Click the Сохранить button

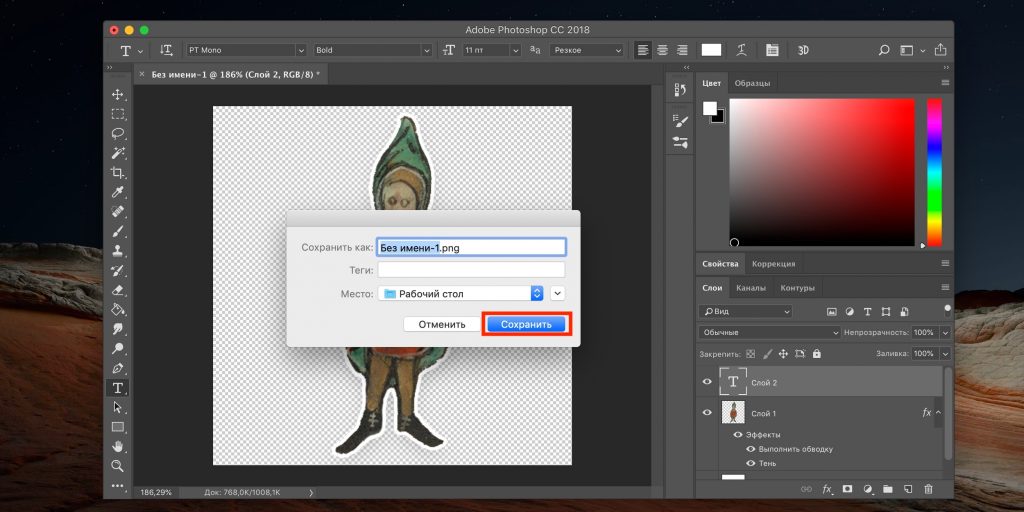[x=527, y=324]
